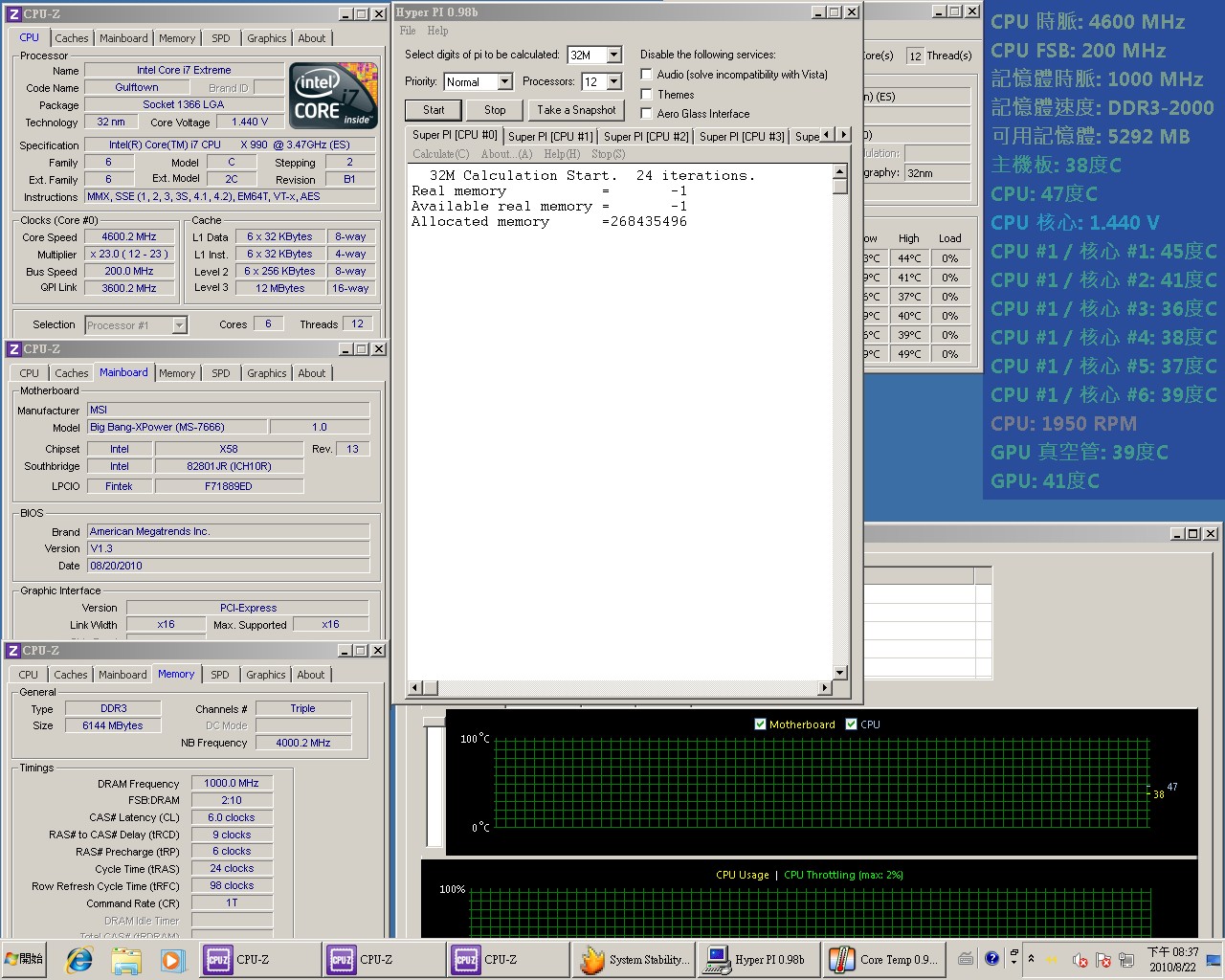This screenshot has height=980, width=1225.
Task: Click the Start button in Hyper PI
Action: tap(434, 110)
